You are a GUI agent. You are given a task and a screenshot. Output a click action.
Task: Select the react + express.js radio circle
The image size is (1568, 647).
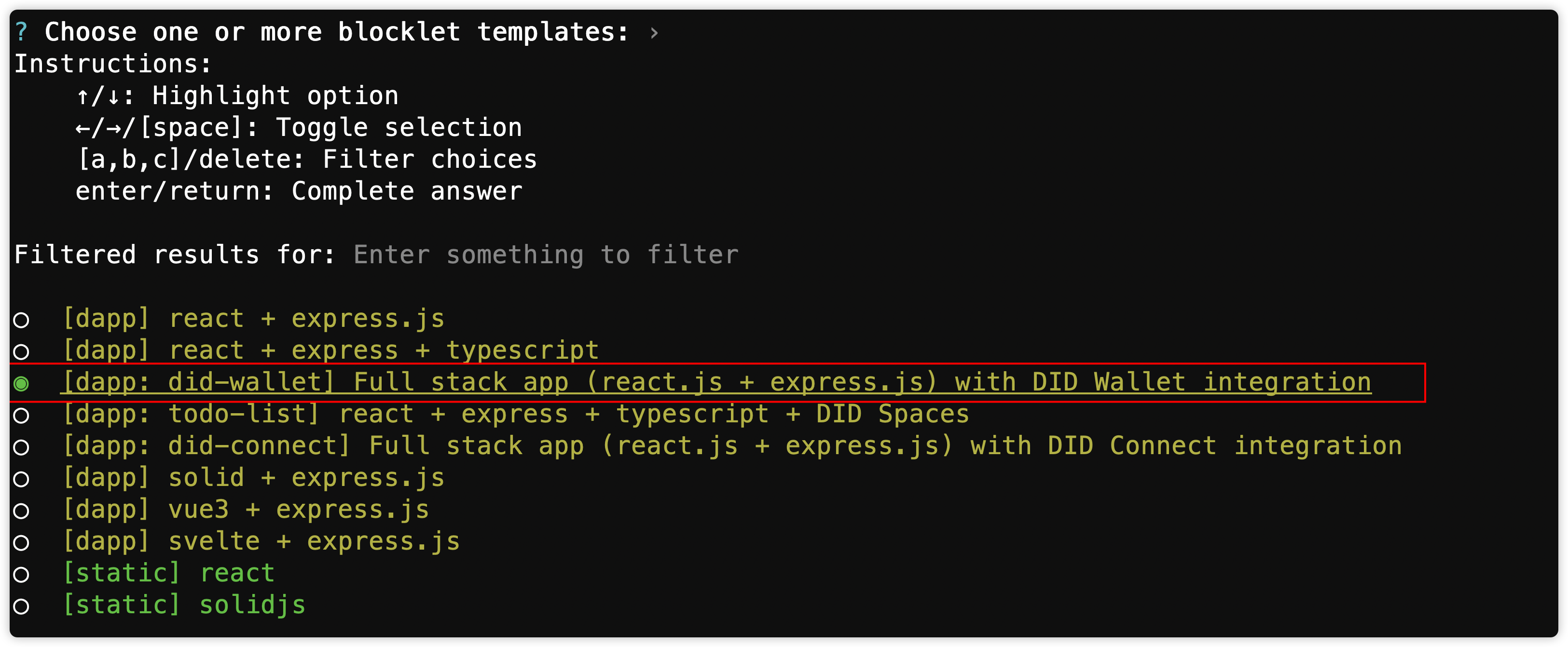[21, 320]
